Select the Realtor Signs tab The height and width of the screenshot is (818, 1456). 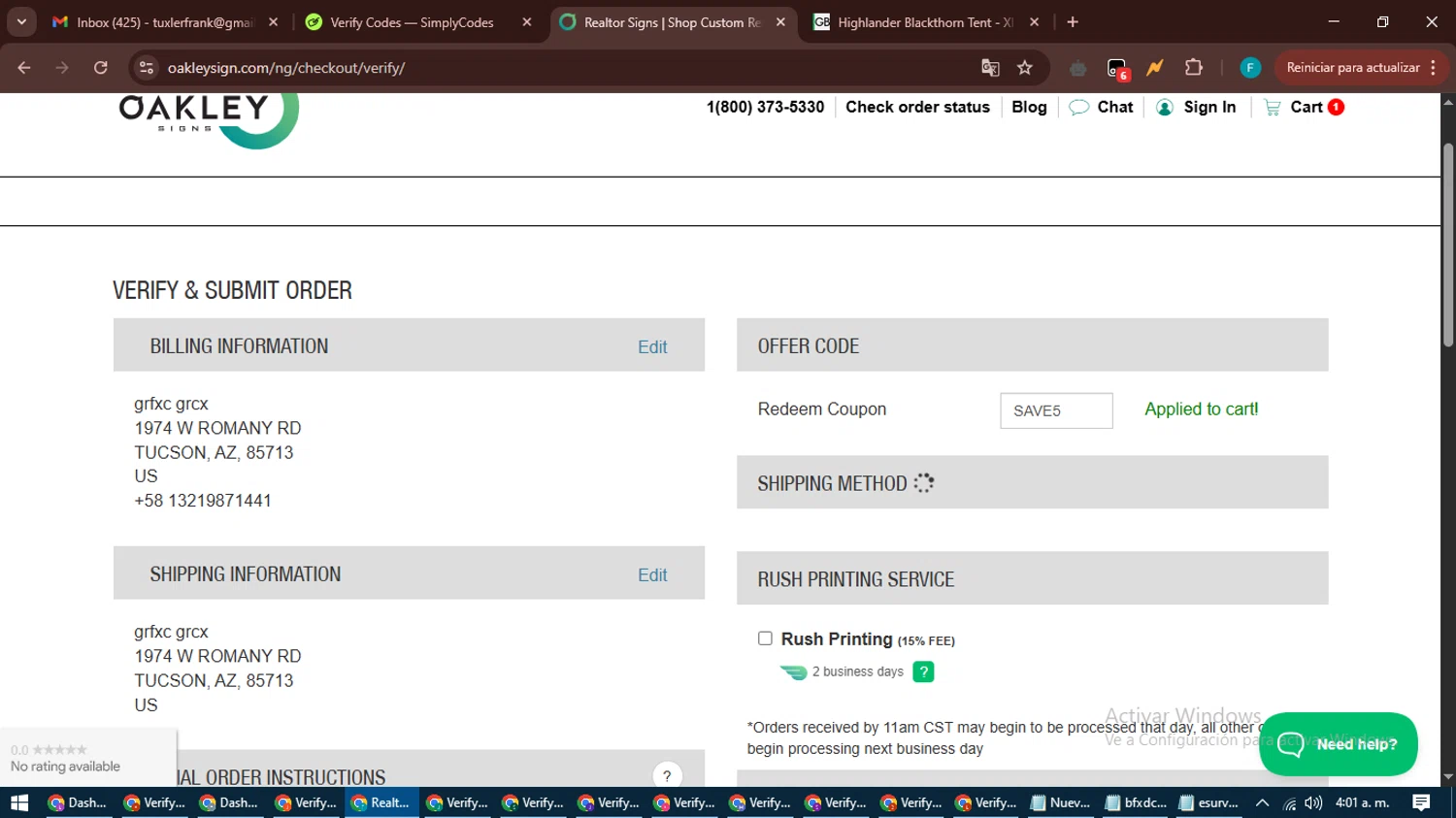pos(672,22)
